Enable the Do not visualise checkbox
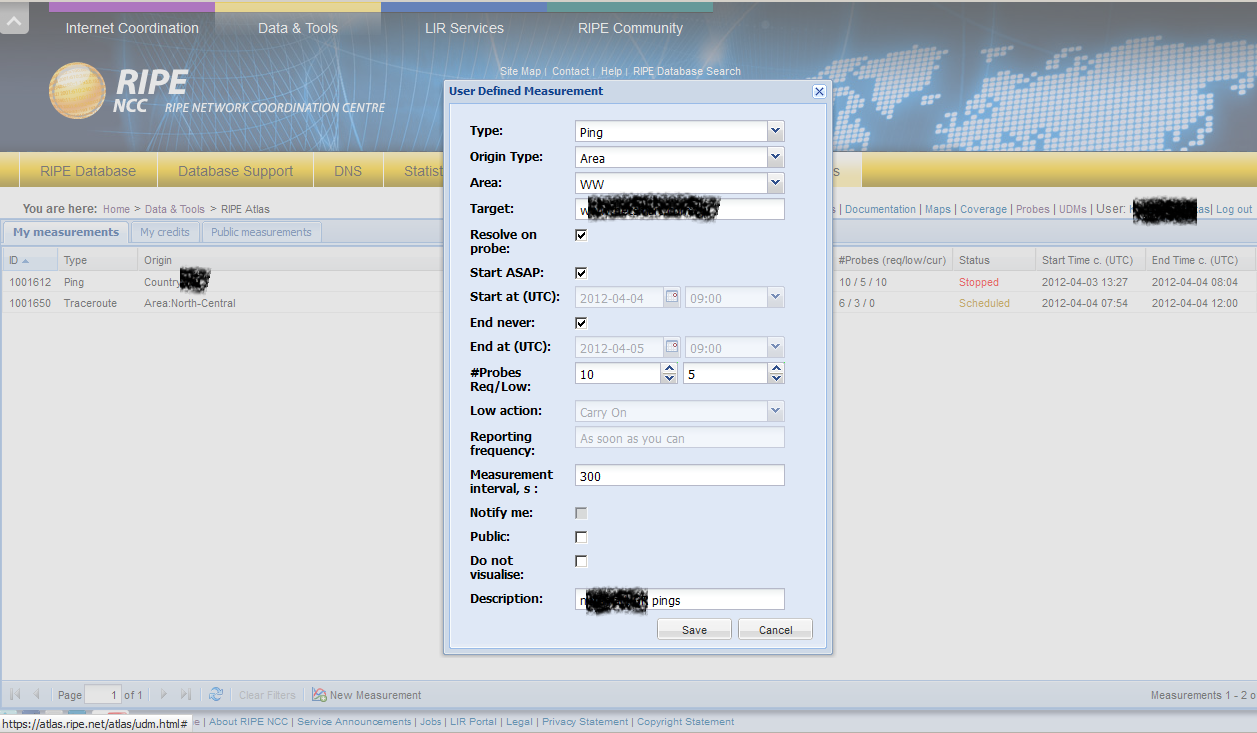Viewport: 1257px width, 733px height. click(581, 561)
